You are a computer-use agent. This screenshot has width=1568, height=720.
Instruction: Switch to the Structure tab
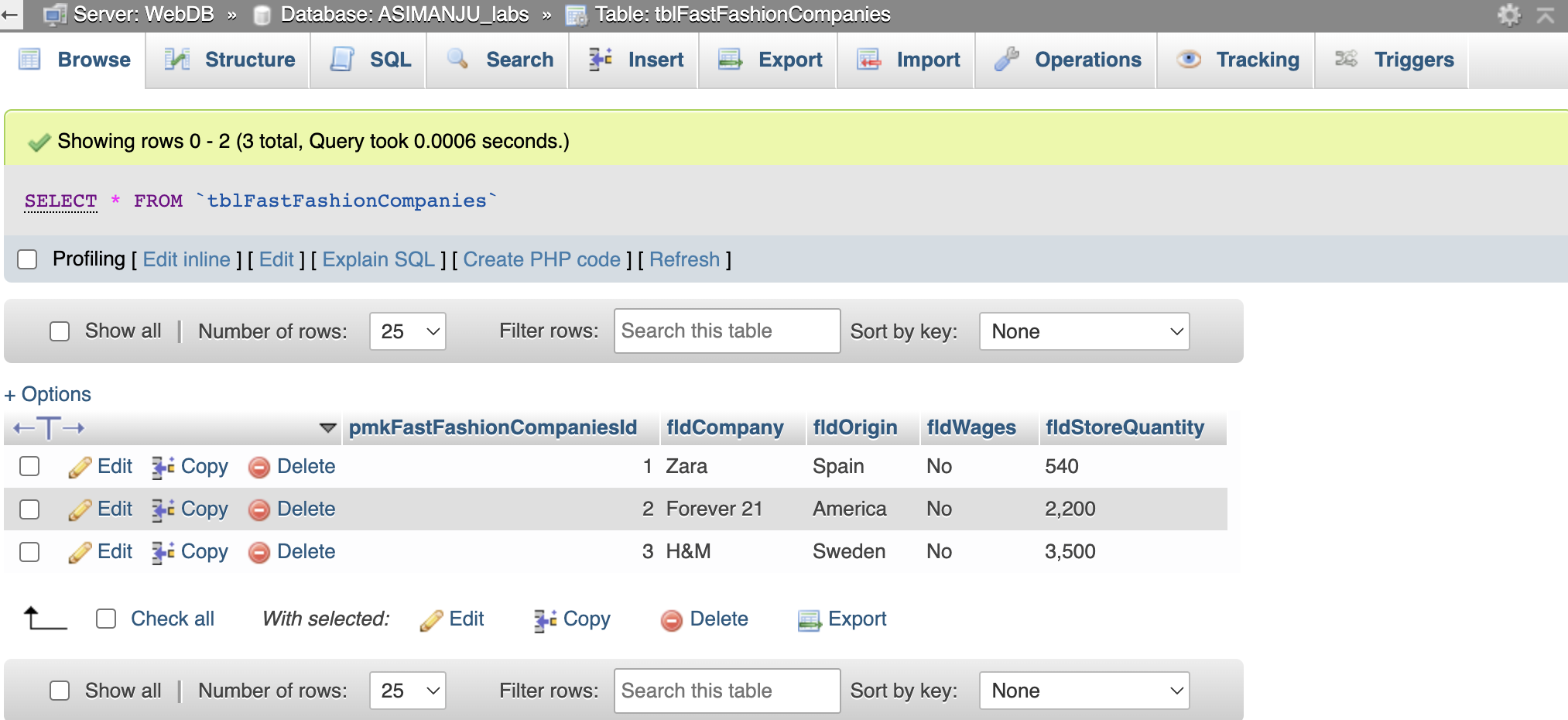[228, 60]
